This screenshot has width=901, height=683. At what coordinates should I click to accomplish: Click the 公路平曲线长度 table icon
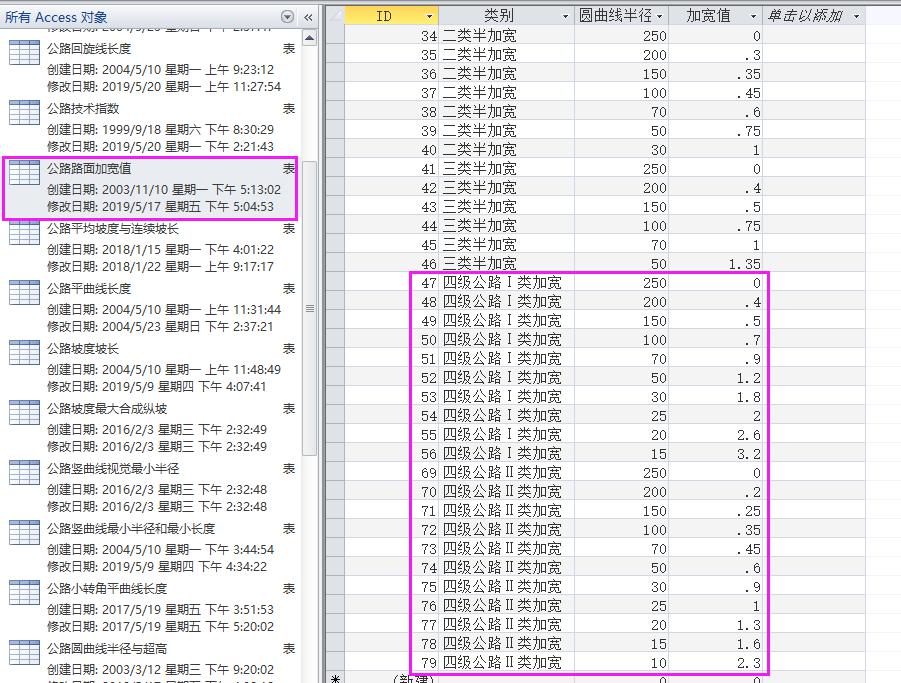24,293
